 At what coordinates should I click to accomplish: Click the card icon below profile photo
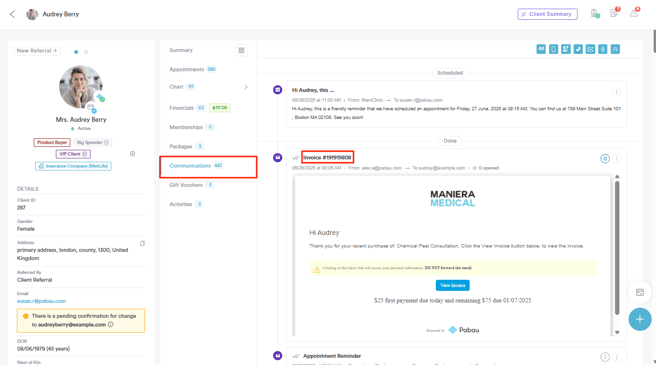click(x=91, y=108)
